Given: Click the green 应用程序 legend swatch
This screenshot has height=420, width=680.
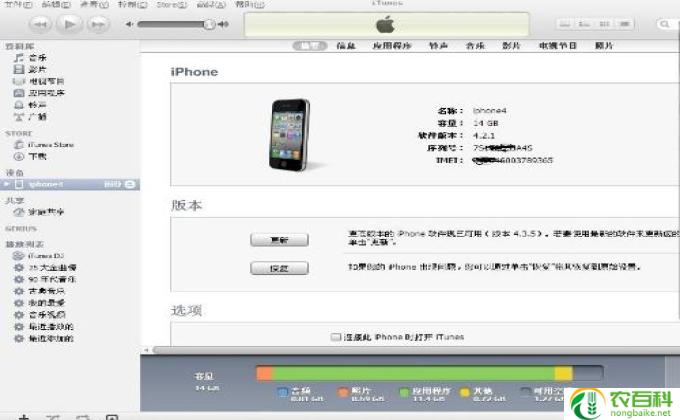Looking at the screenshot, I should pyautogui.click(x=404, y=392).
